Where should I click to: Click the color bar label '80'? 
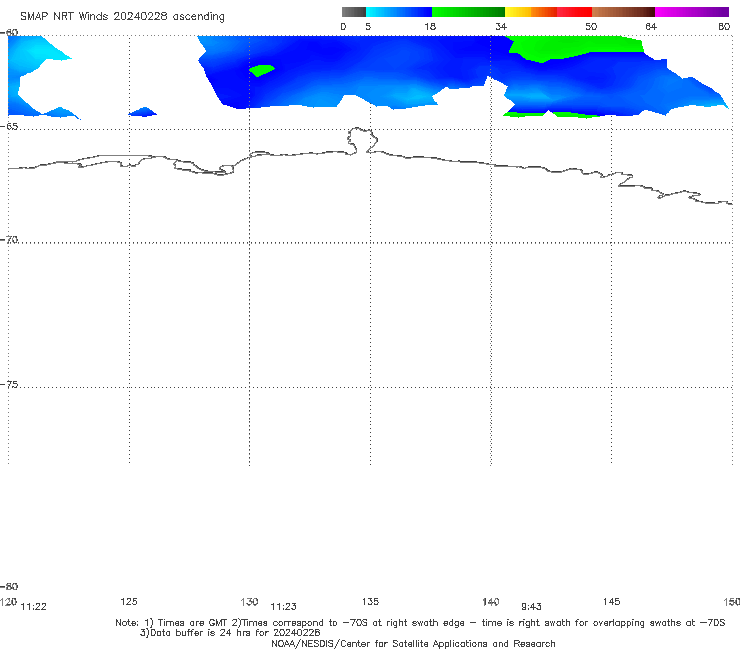click(x=724, y=27)
